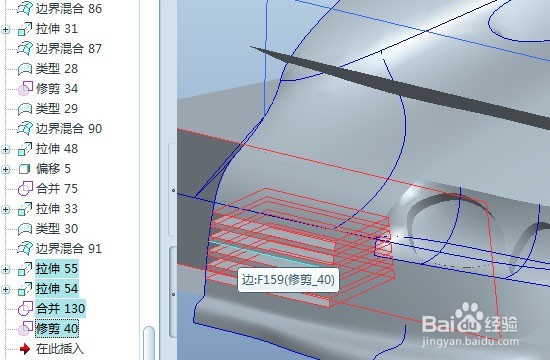
Task: Select the 修剪 40 label
Action: click(57, 329)
